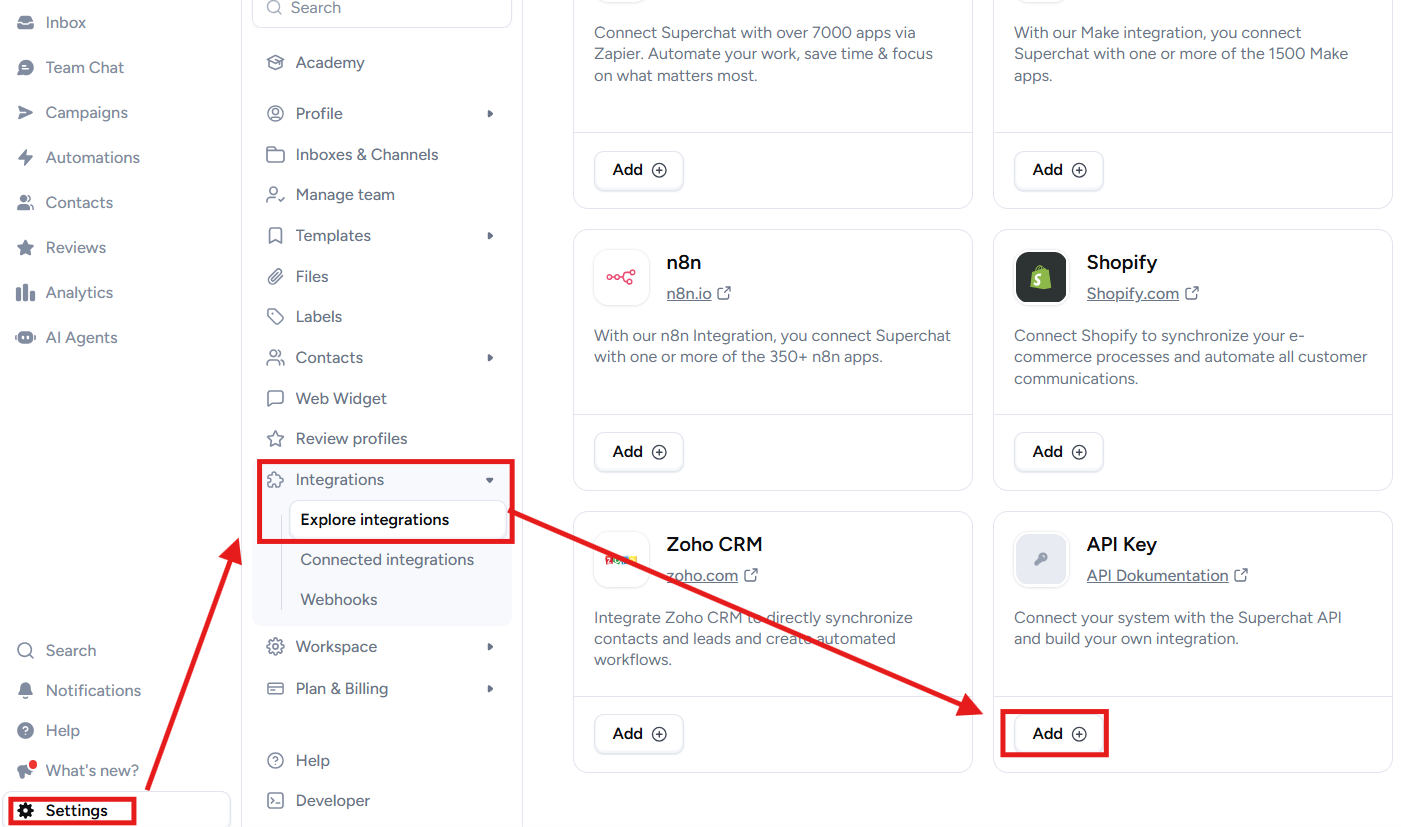The image size is (1401, 827).
Task: Click the Reviews star icon
Action: 25,248
